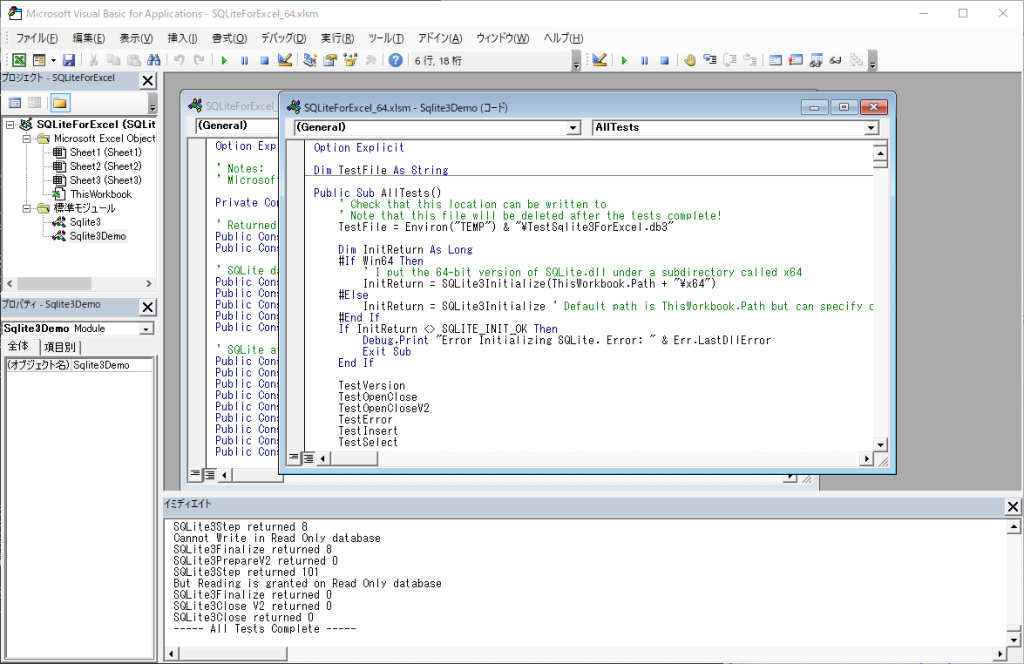Collapse the Microsoft Excel Objects folder

(x=26, y=138)
